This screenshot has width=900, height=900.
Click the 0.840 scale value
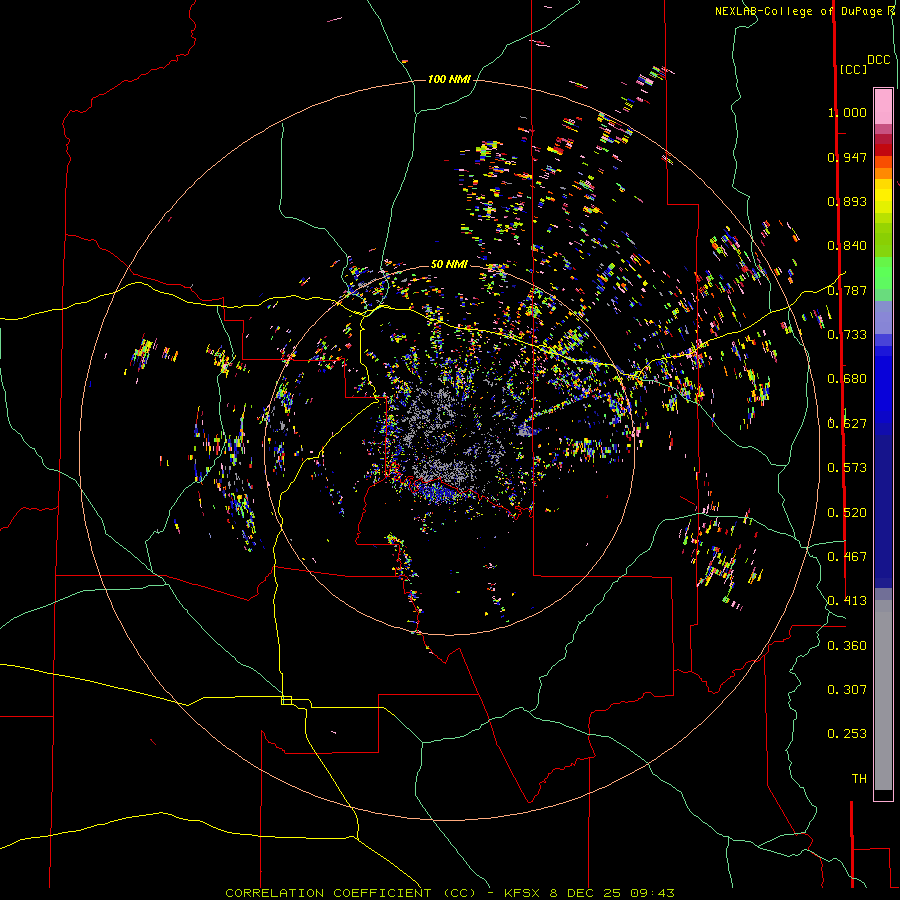(847, 246)
